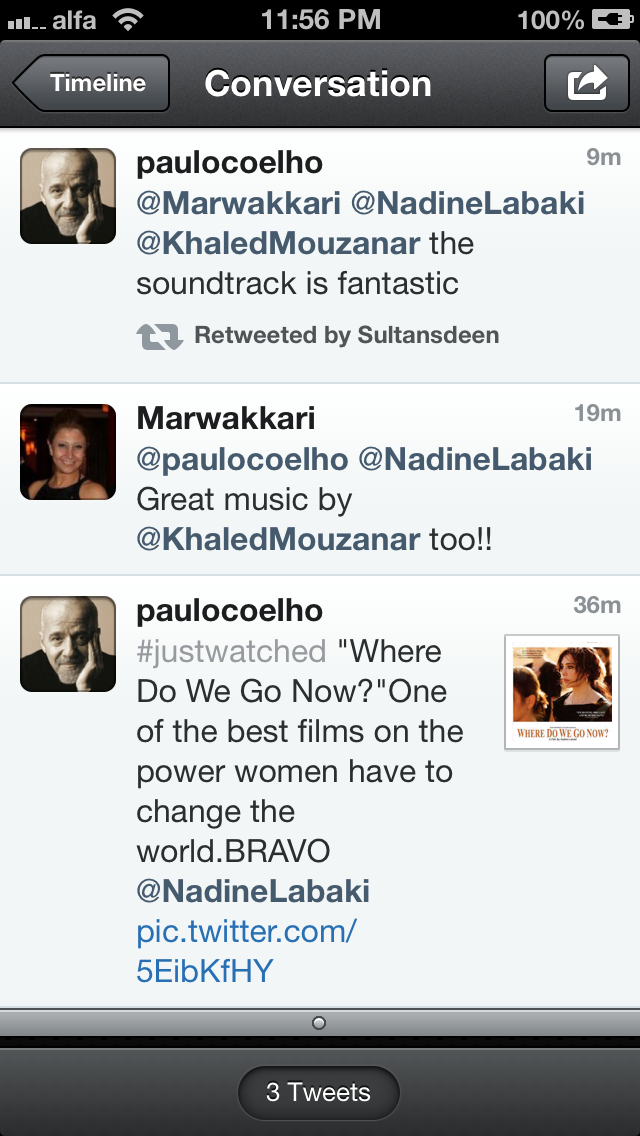Tap the retweet icon under first tweet
This screenshot has height=1136, width=640.
click(x=159, y=336)
